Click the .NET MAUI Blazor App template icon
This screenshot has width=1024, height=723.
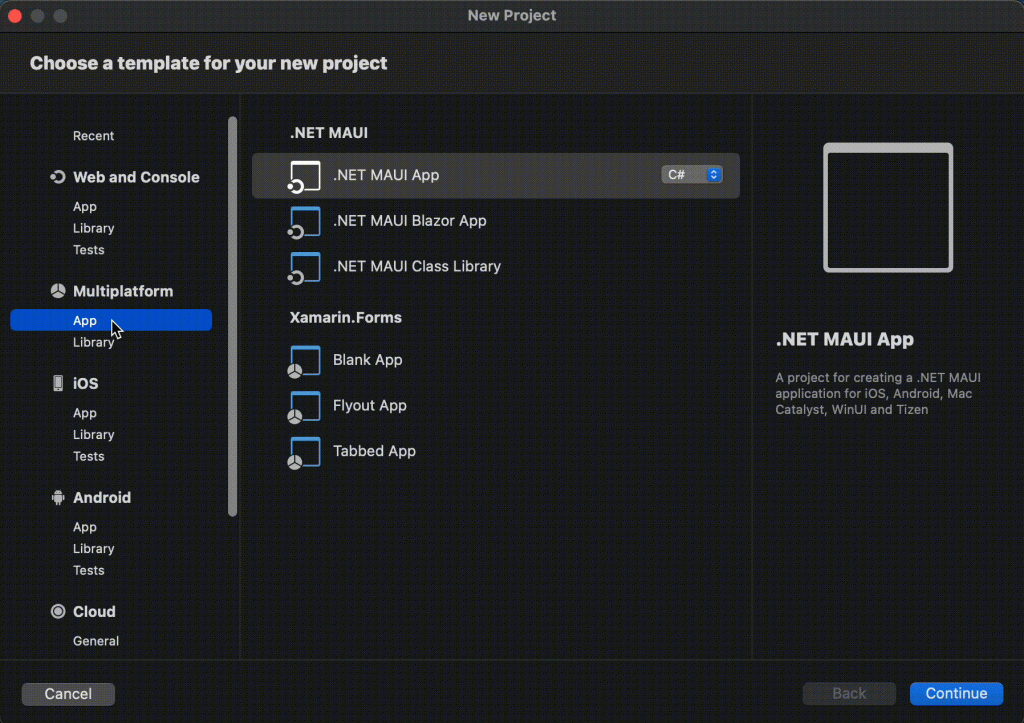304,222
